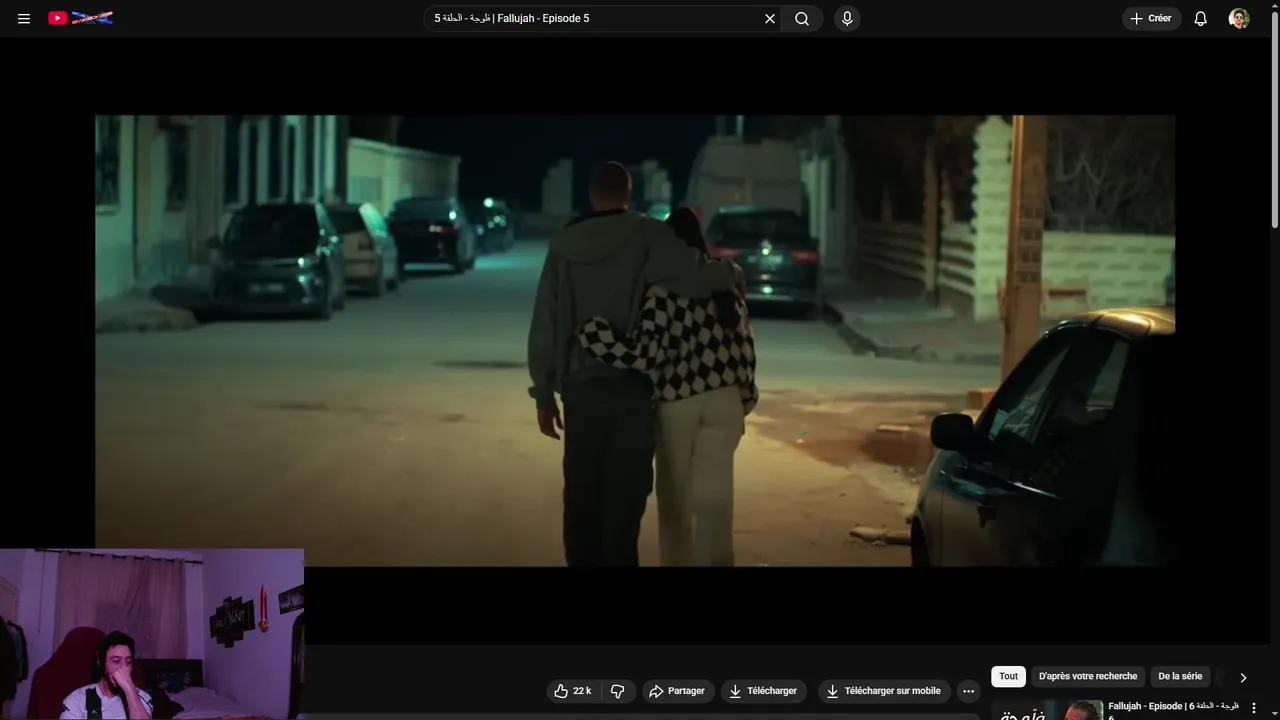
Task: Open options for Fallujah Episode 6 suggestion
Action: coord(1254,708)
